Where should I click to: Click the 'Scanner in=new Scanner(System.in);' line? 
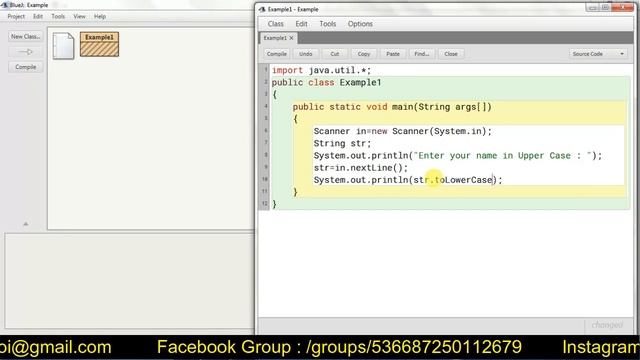coord(403,131)
